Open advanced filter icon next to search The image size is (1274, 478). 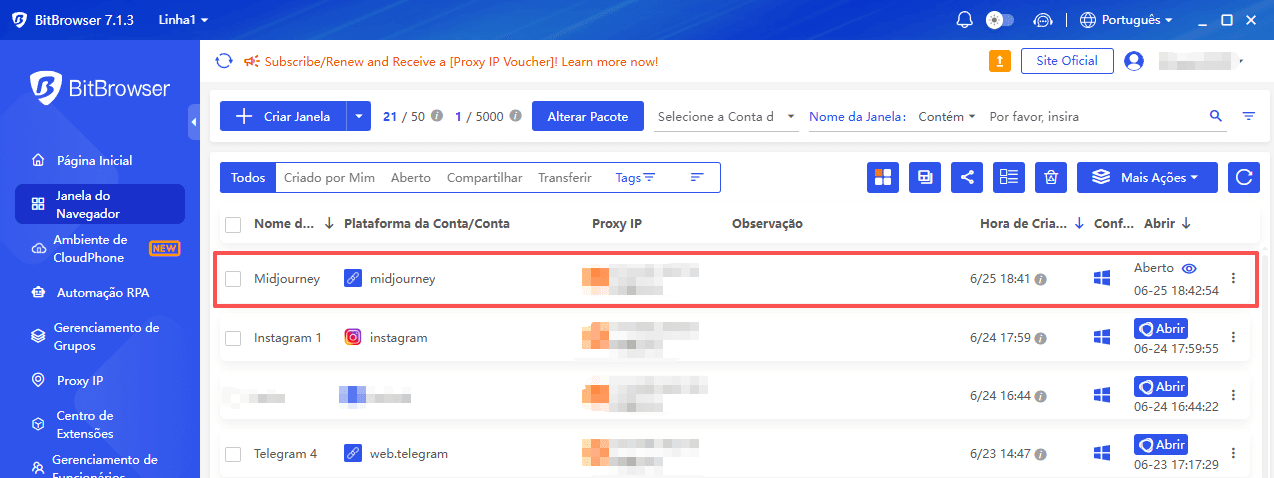coord(1249,116)
